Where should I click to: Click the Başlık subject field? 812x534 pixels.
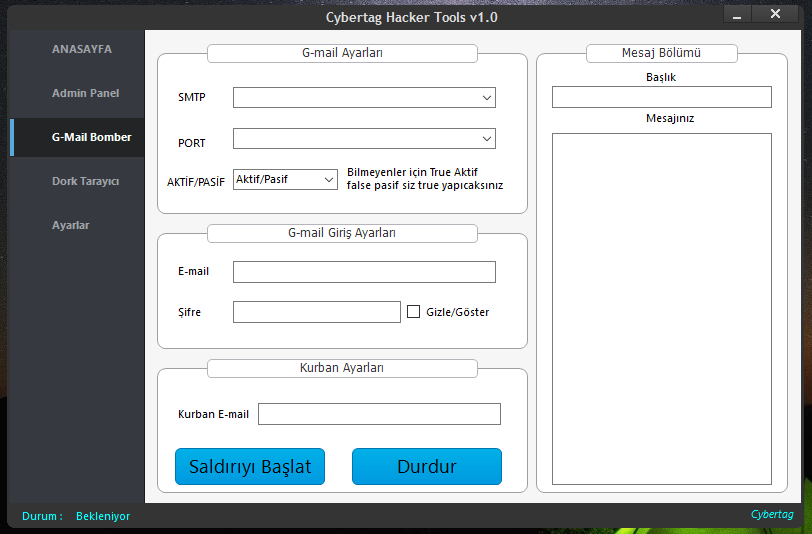pos(661,97)
